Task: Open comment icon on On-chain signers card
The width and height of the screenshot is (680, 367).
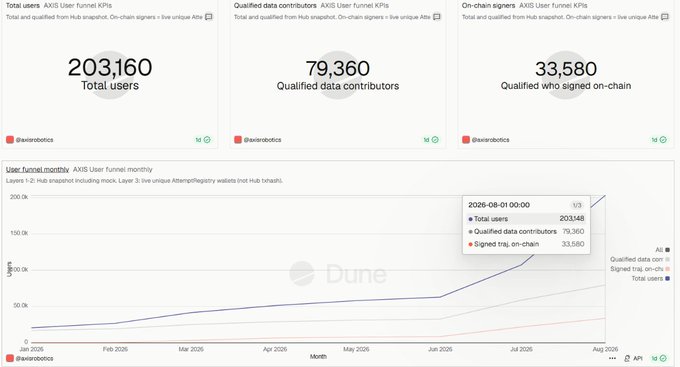Action: [665, 17]
